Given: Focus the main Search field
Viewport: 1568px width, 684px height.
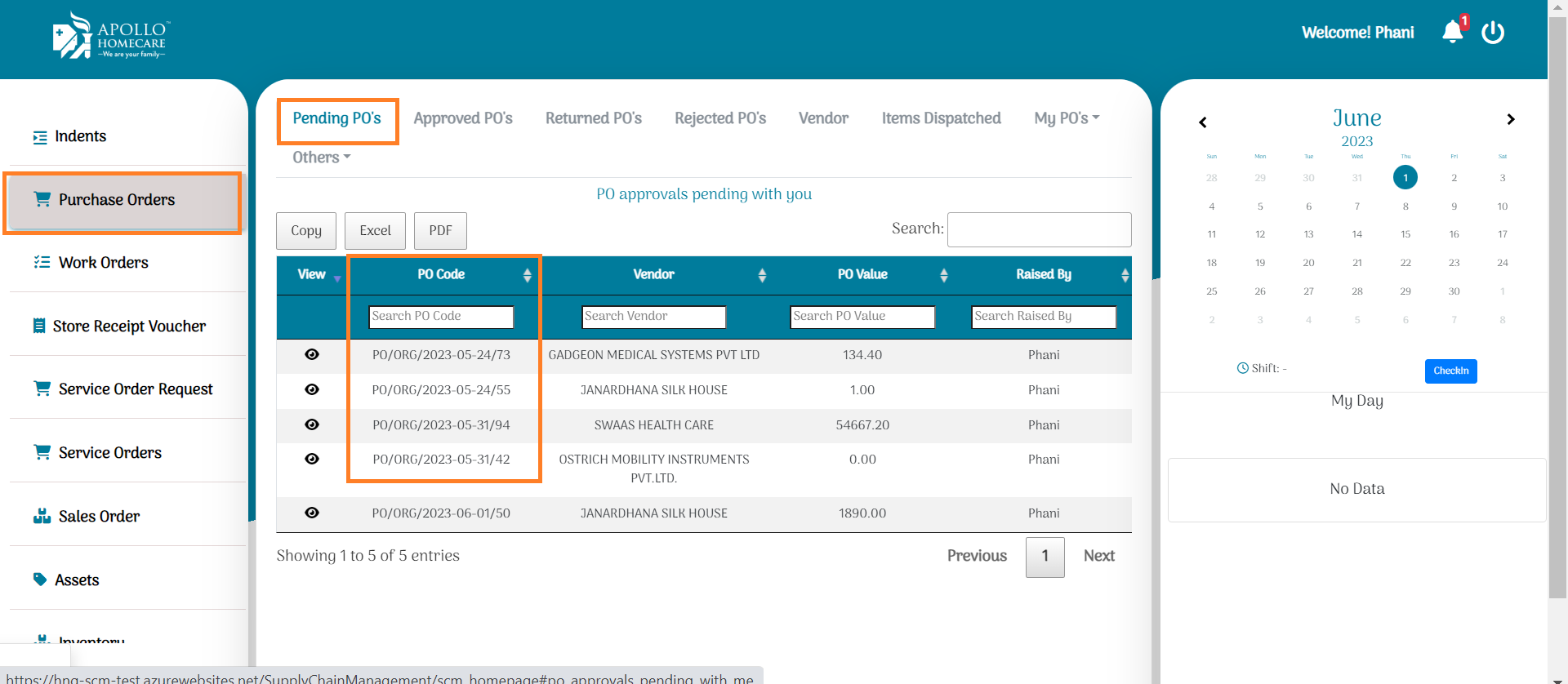Looking at the screenshot, I should 1040,229.
